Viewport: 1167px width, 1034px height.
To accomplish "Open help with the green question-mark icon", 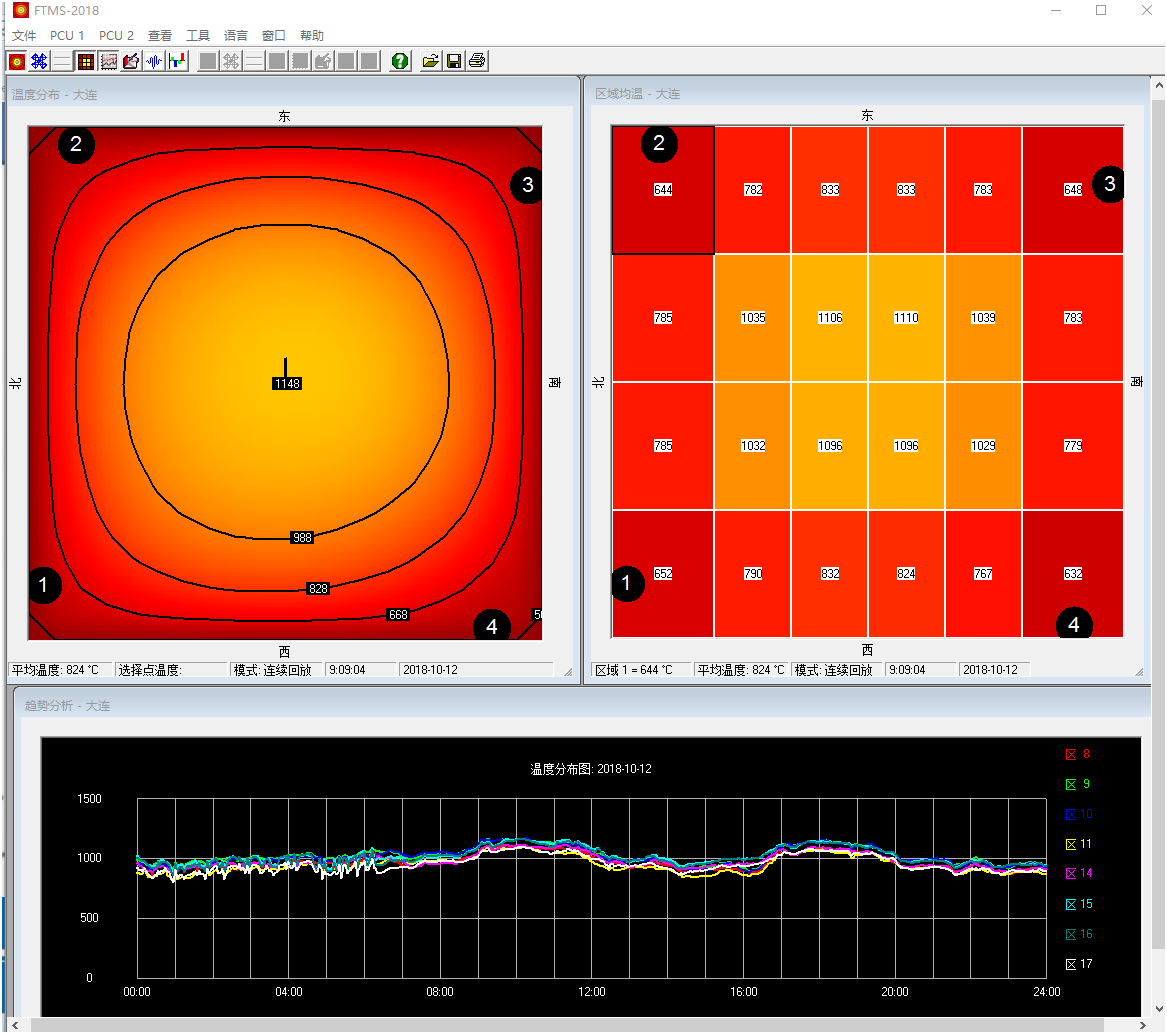I will (x=400, y=61).
